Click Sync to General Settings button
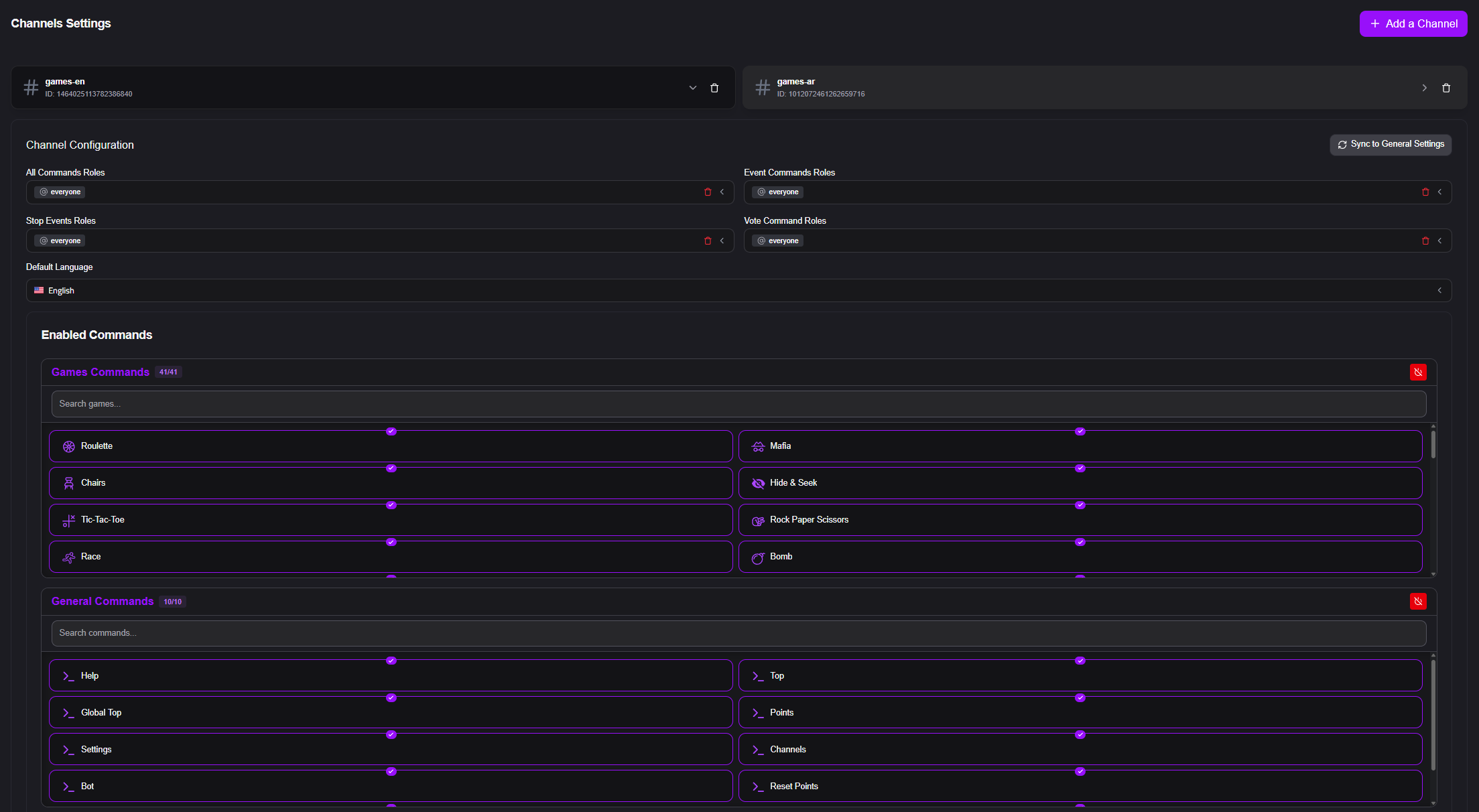This screenshot has width=1479, height=812. [x=1391, y=145]
